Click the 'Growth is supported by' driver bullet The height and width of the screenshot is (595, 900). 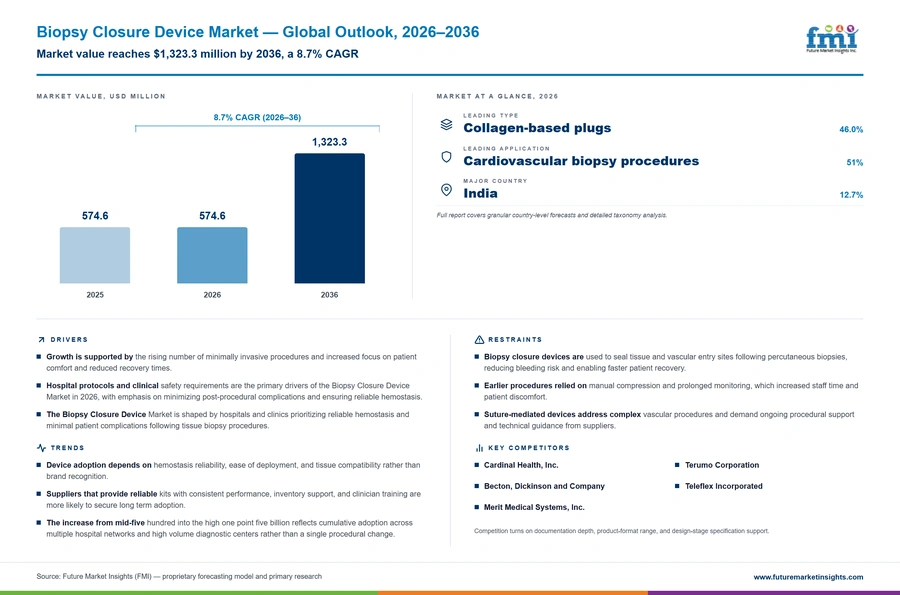pos(231,363)
